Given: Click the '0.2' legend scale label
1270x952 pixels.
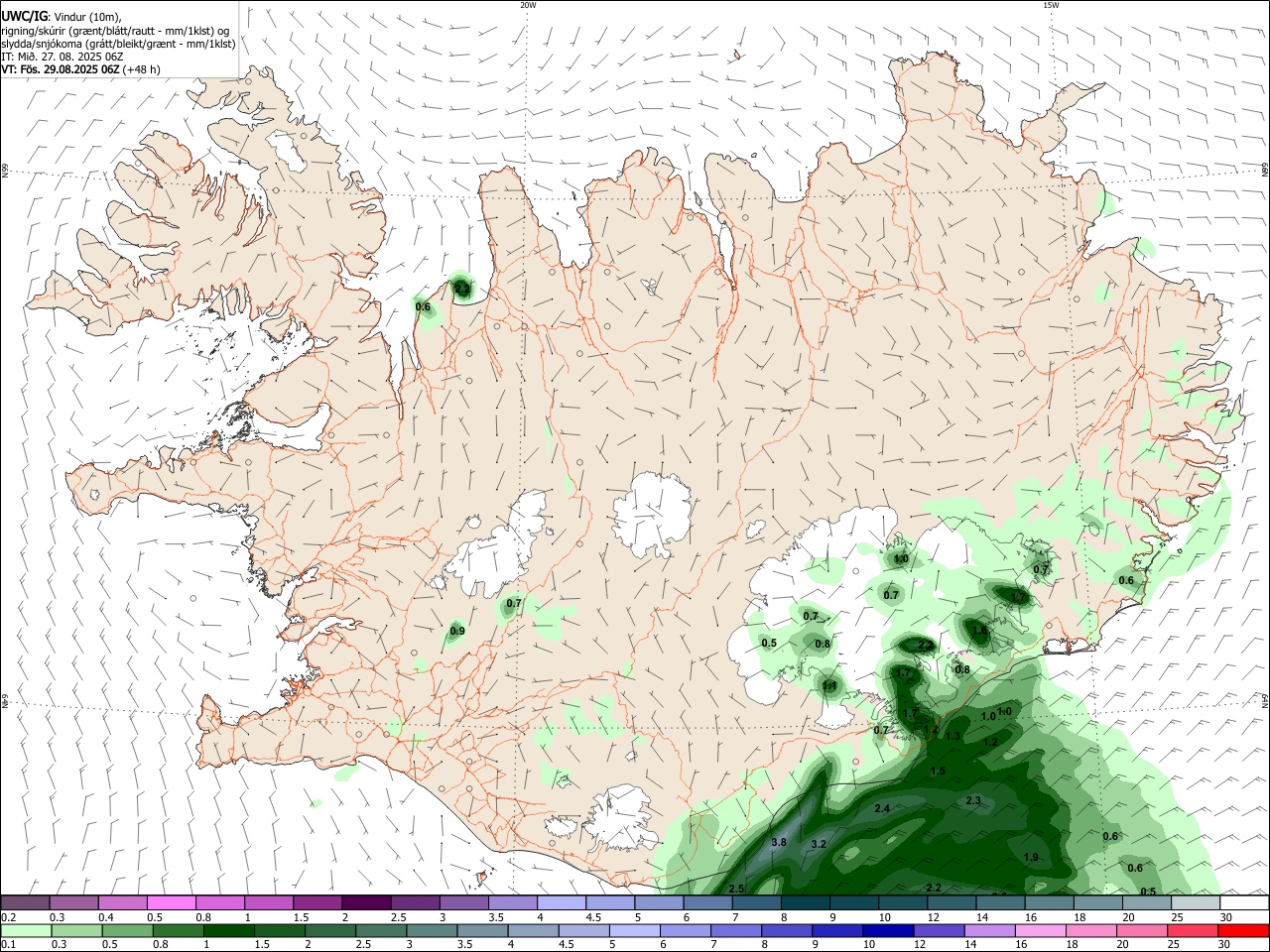Looking at the screenshot, I should (9, 917).
